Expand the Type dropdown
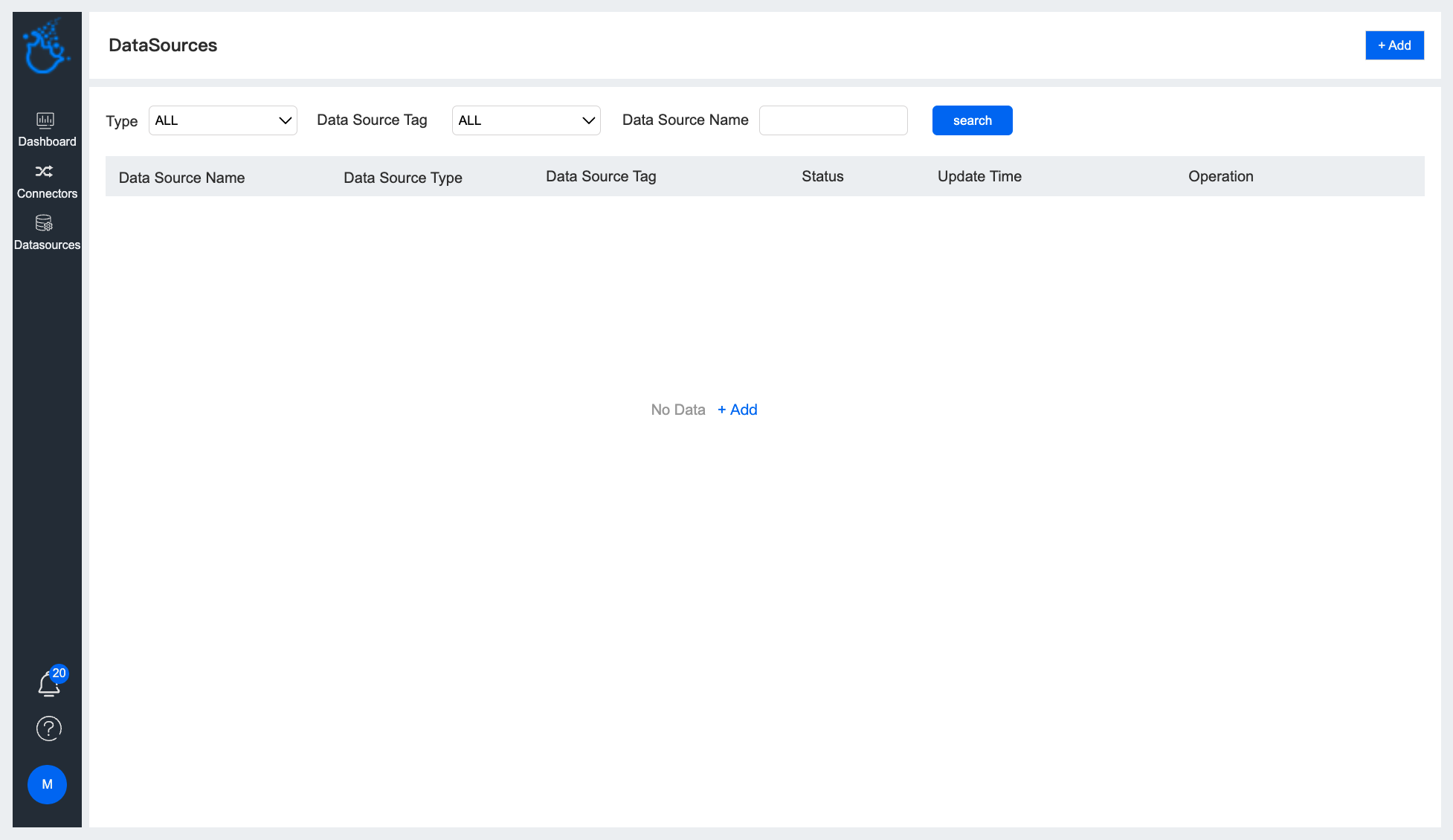Viewport: 1453px width, 840px height. (x=223, y=120)
